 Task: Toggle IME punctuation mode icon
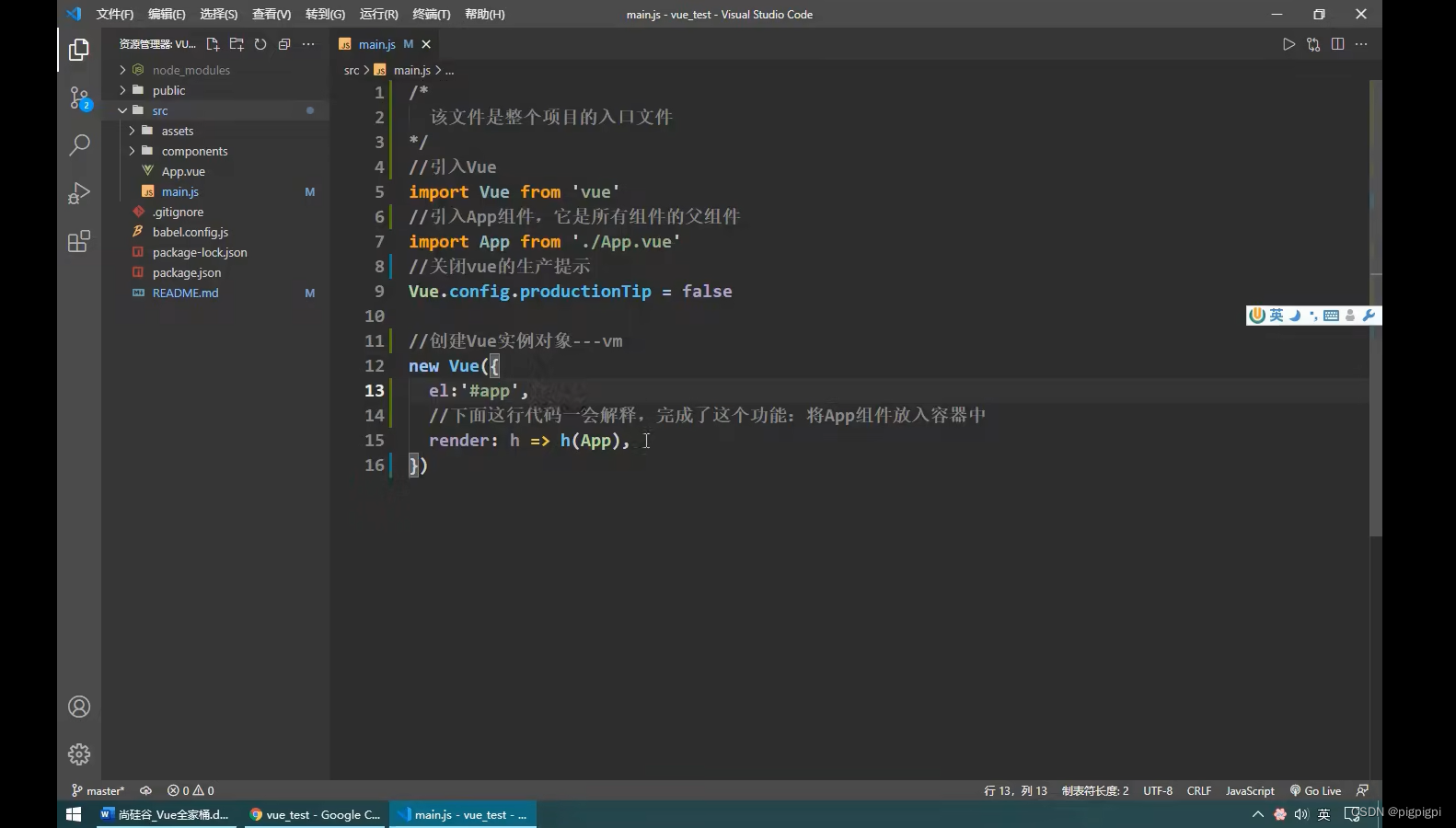click(x=1313, y=316)
